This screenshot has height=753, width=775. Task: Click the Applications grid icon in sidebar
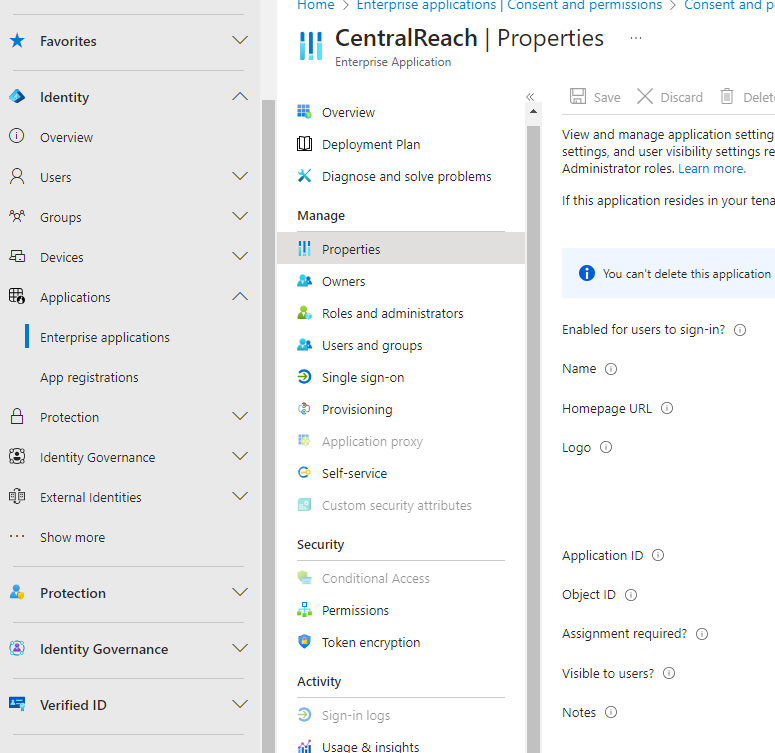coord(17,297)
